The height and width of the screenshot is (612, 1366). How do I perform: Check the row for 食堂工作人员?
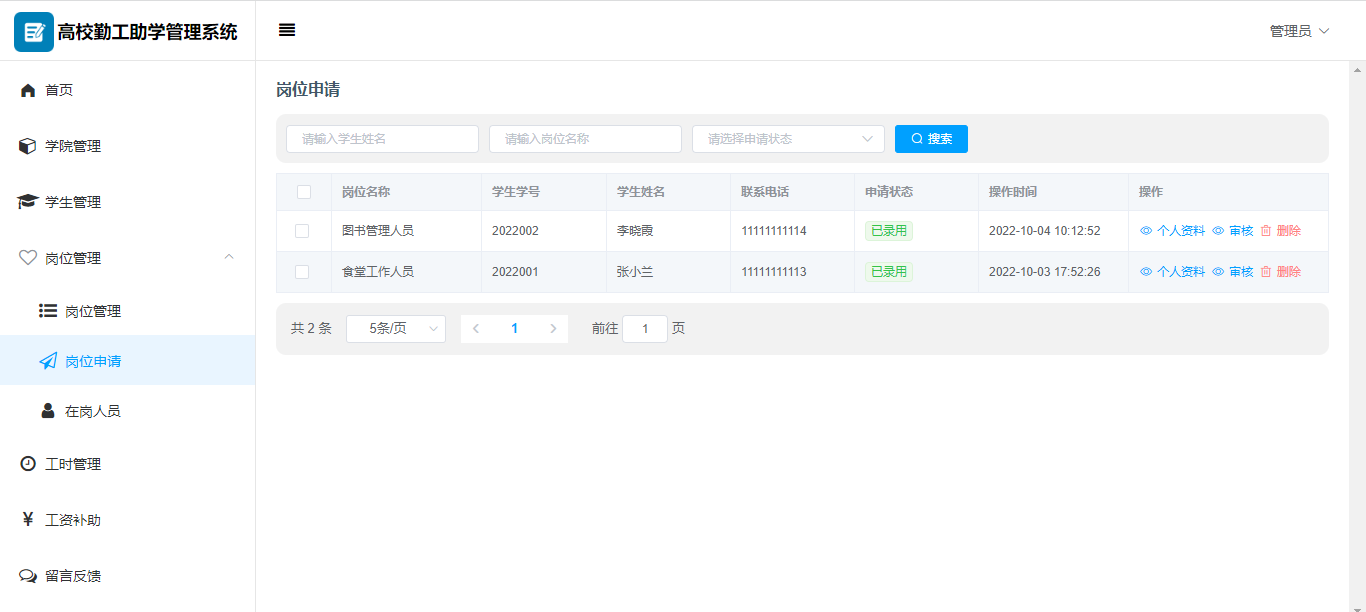point(302,272)
